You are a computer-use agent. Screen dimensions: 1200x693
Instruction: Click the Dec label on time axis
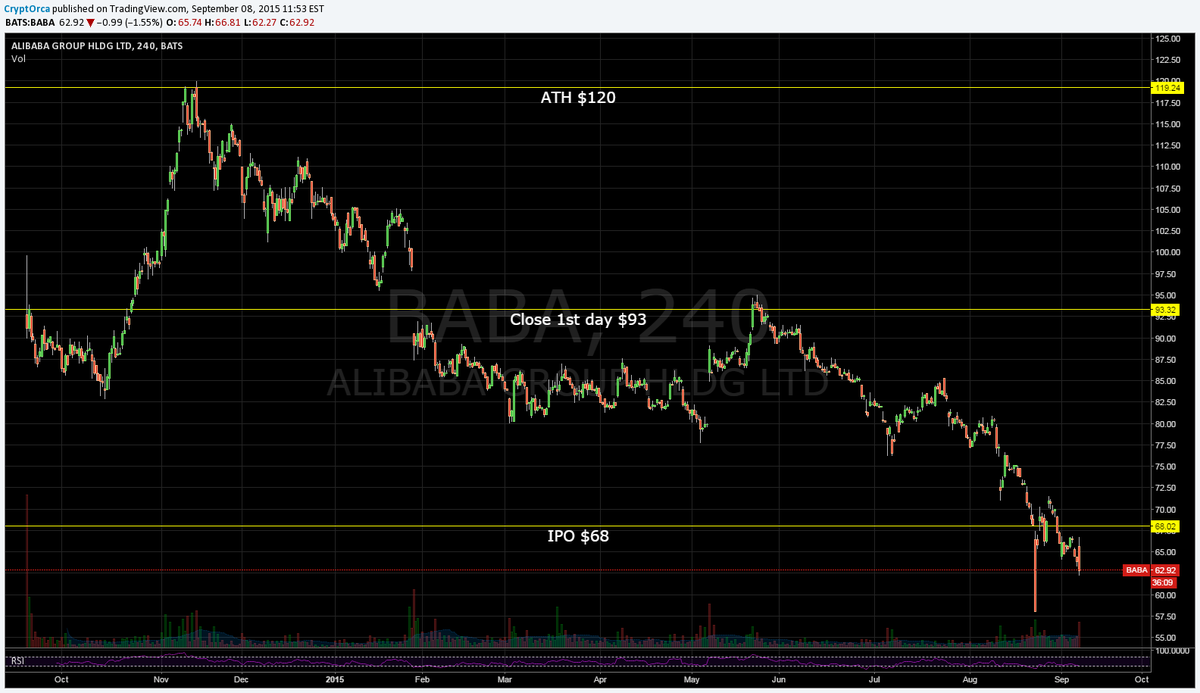(239, 679)
